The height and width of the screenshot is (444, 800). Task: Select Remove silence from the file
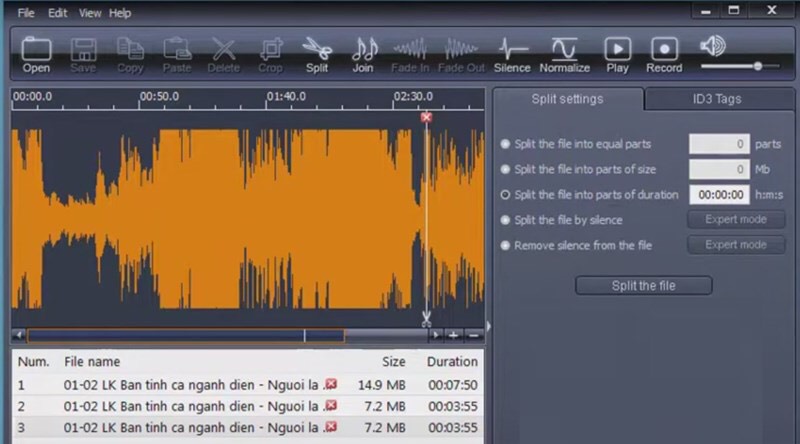505,245
